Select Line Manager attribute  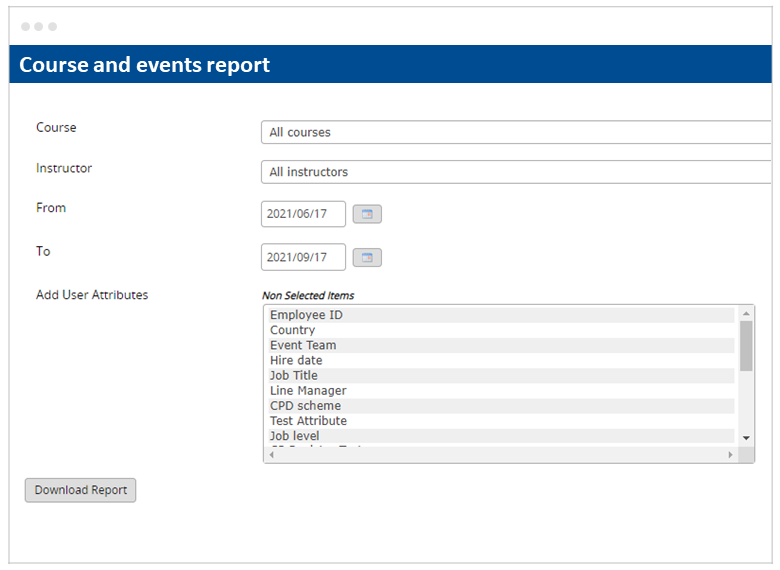[x=501, y=391]
